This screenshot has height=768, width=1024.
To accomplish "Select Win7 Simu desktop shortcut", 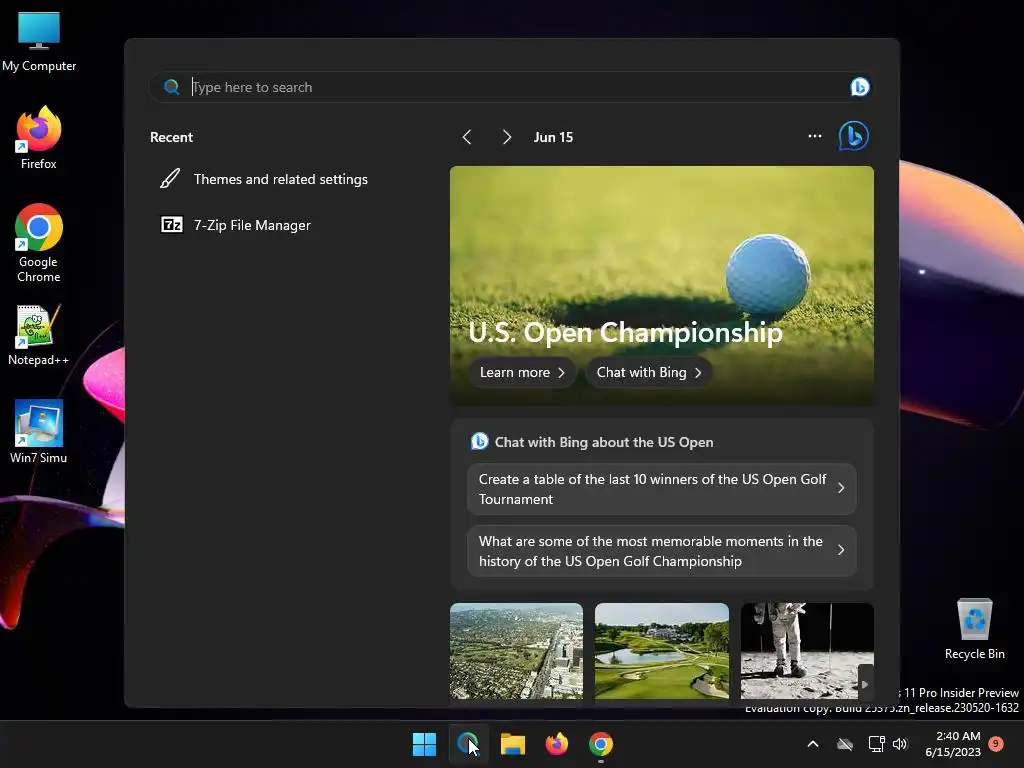I will click(x=39, y=432).
